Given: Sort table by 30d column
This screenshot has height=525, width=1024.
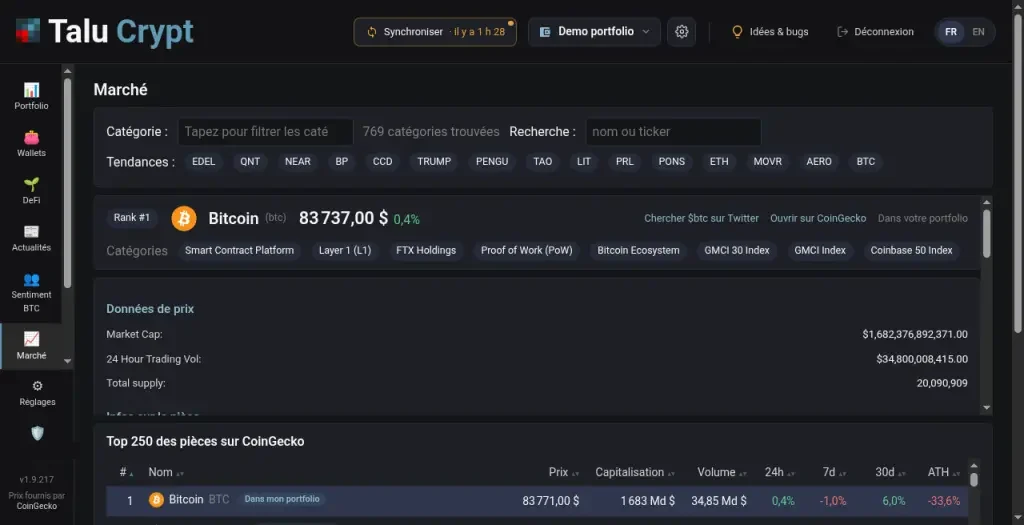Looking at the screenshot, I should click(x=891, y=472).
